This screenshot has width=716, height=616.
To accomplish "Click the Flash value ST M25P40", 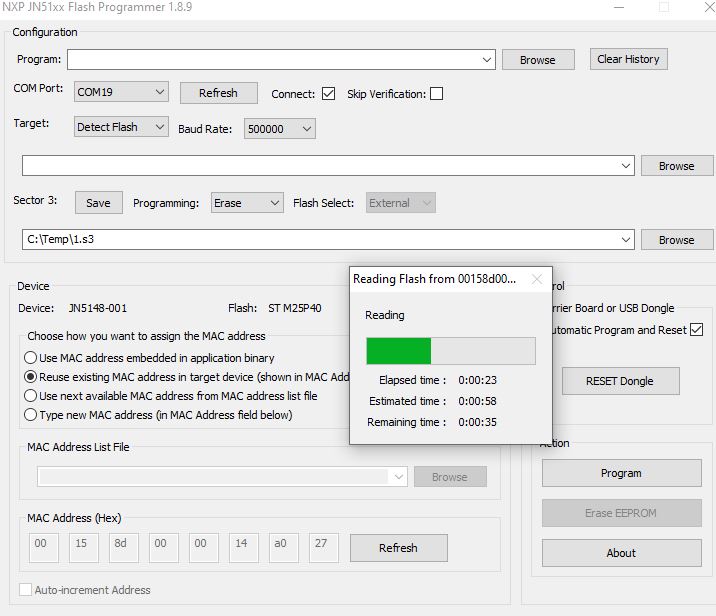I will pyautogui.click(x=295, y=308).
